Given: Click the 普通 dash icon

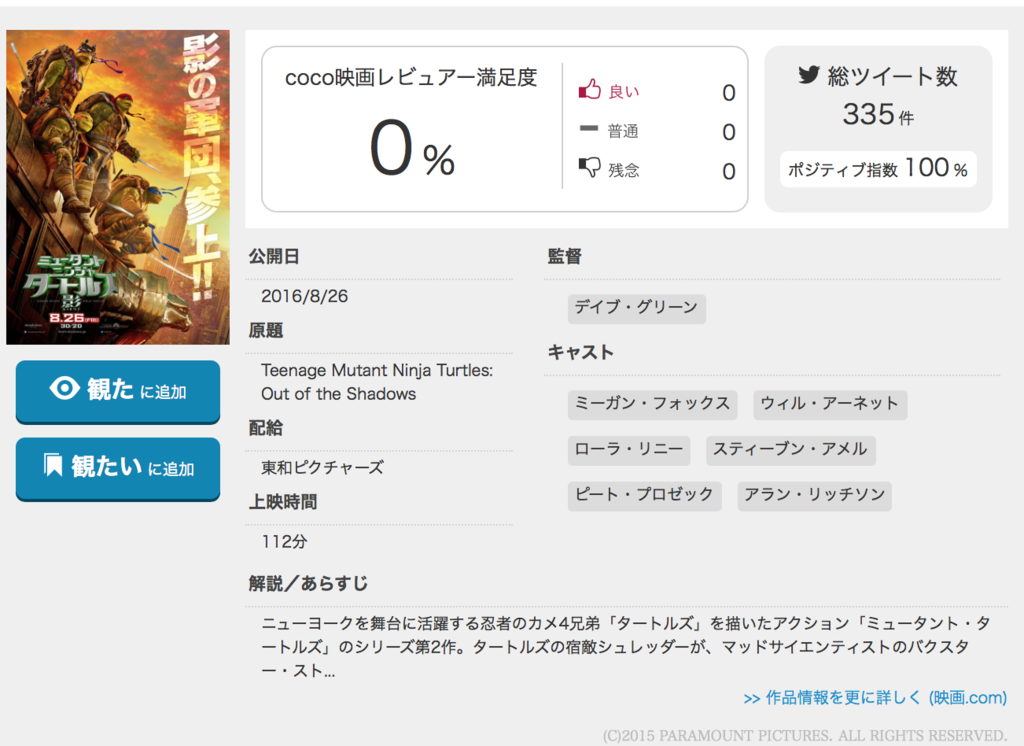Looking at the screenshot, I should click(588, 129).
